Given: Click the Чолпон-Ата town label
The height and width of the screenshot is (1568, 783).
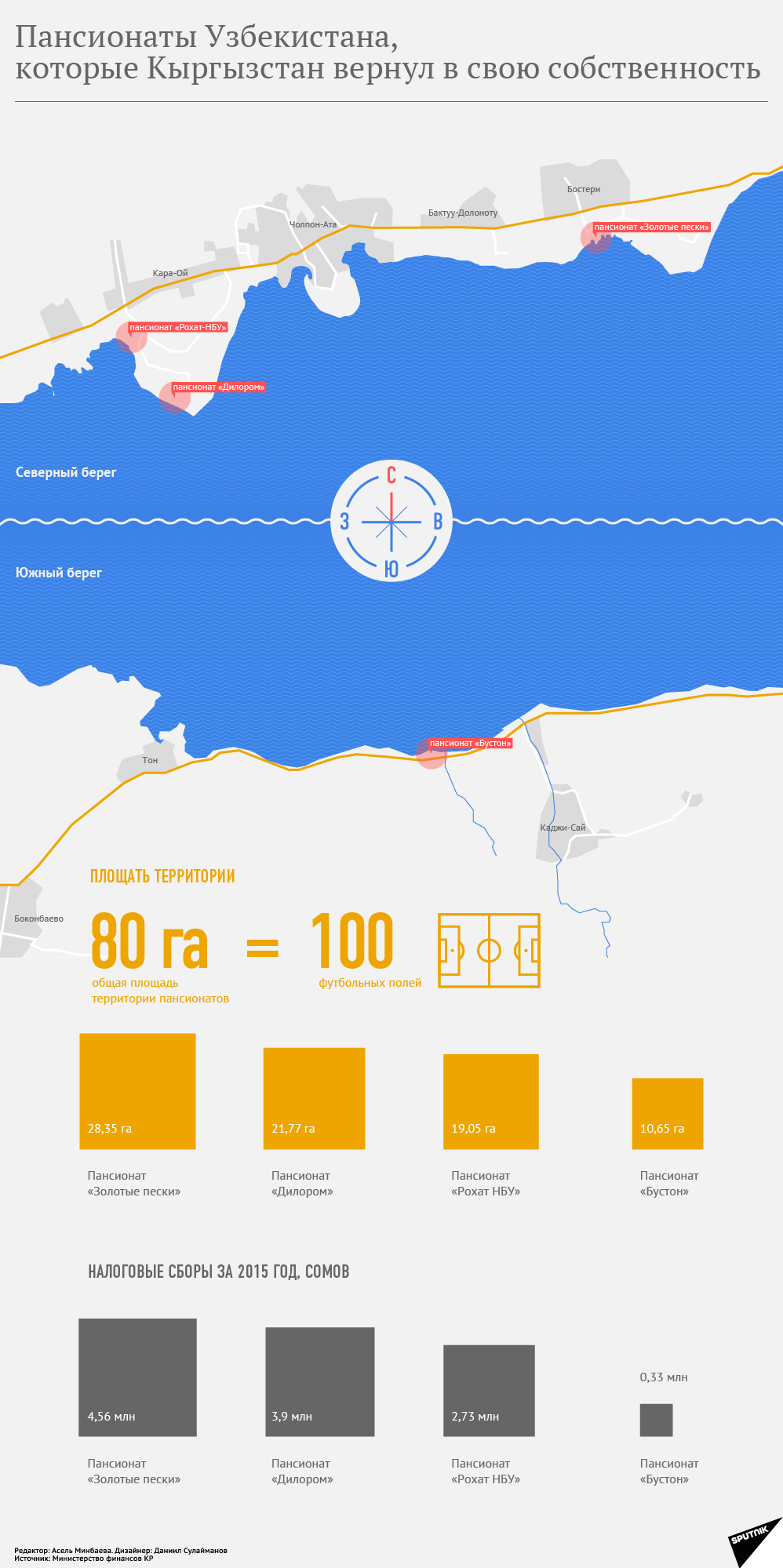Looking at the screenshot, I should point(313,224).
